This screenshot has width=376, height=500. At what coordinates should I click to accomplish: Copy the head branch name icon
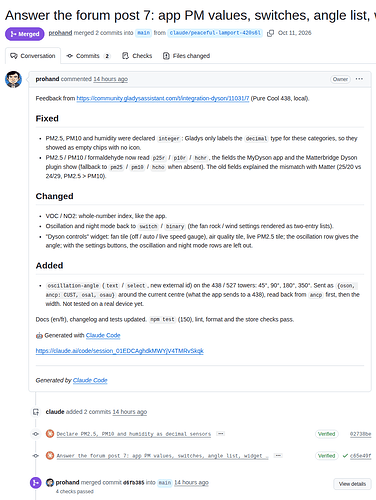coord(270,33)
